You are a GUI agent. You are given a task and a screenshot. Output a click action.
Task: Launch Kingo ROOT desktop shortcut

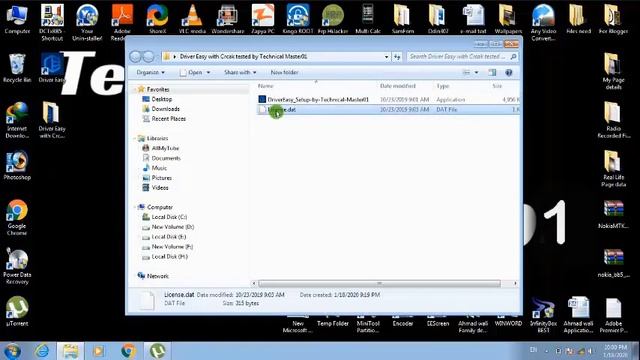(x=298, y=20)
